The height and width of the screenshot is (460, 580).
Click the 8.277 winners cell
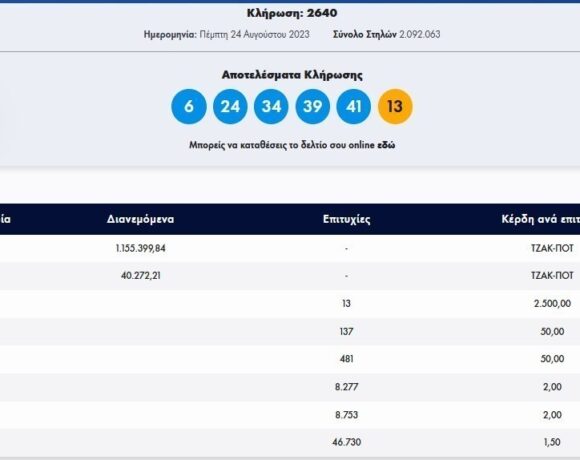pos(346,387)
